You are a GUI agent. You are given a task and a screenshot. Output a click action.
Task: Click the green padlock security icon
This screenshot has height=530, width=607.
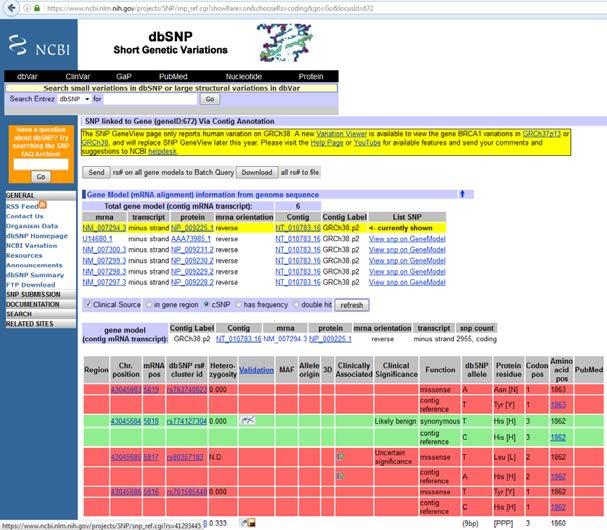(x=37, y=8)
